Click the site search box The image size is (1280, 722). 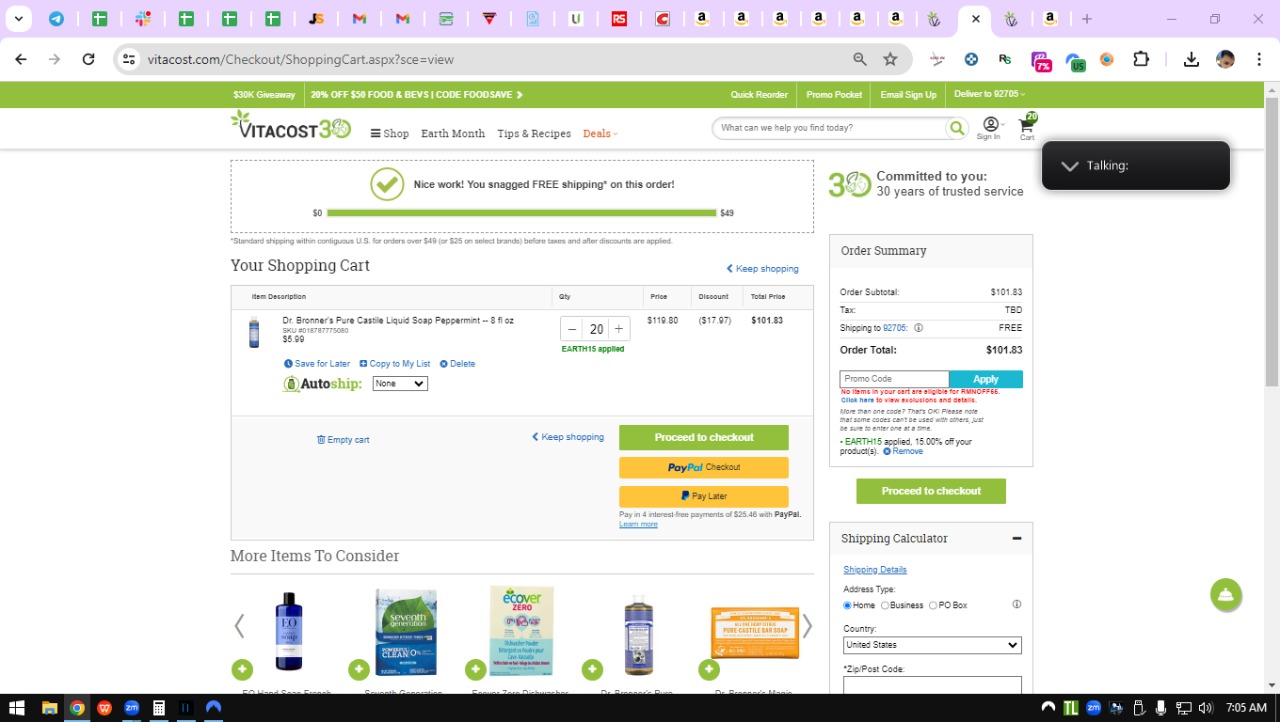click(830, 128)
